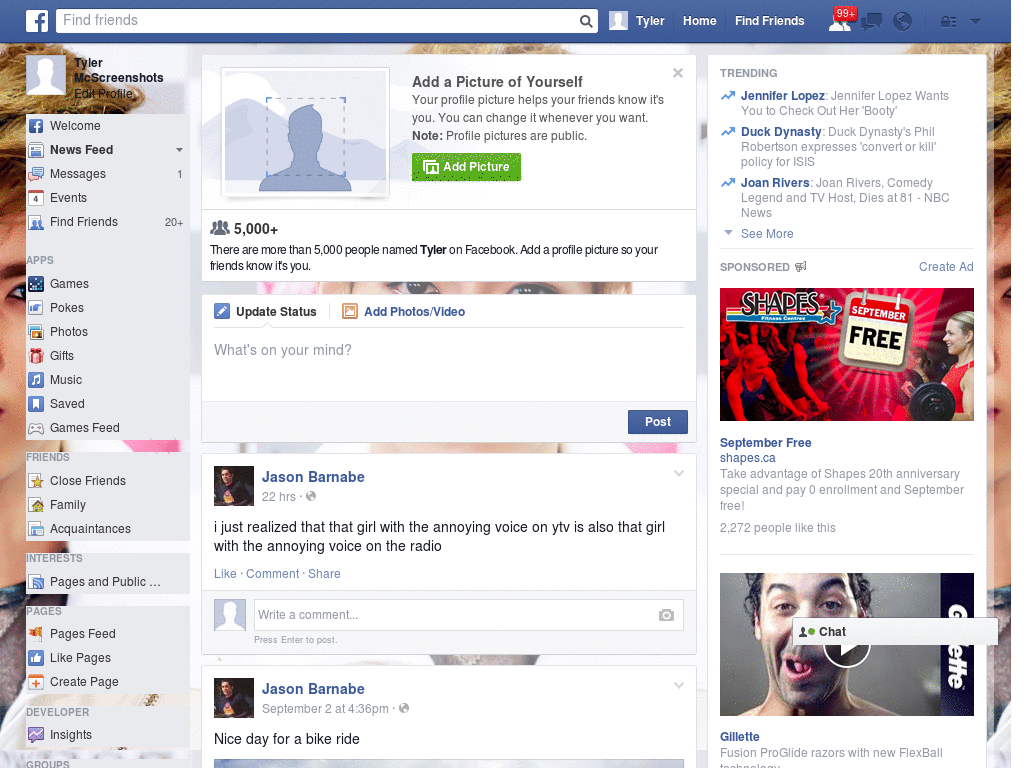Share the annoying voice post
This screenshot has height=768, width=1024.
tap(324, 573)
